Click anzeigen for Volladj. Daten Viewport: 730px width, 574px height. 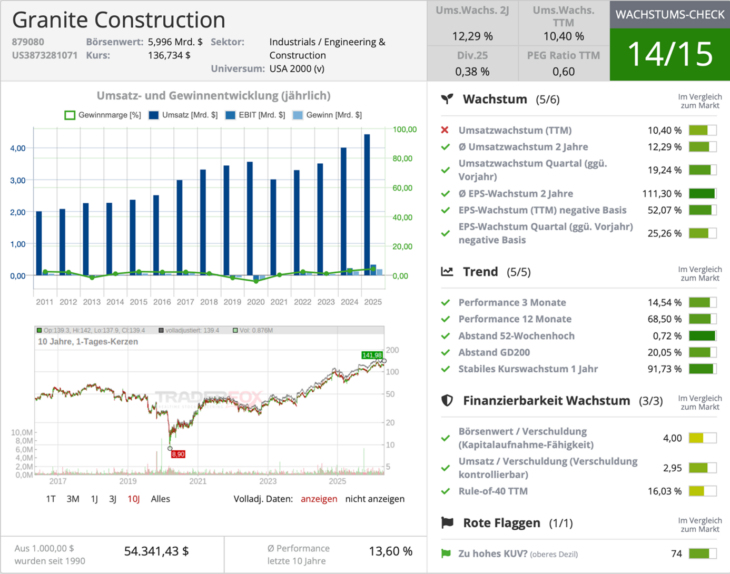[319, 499]
